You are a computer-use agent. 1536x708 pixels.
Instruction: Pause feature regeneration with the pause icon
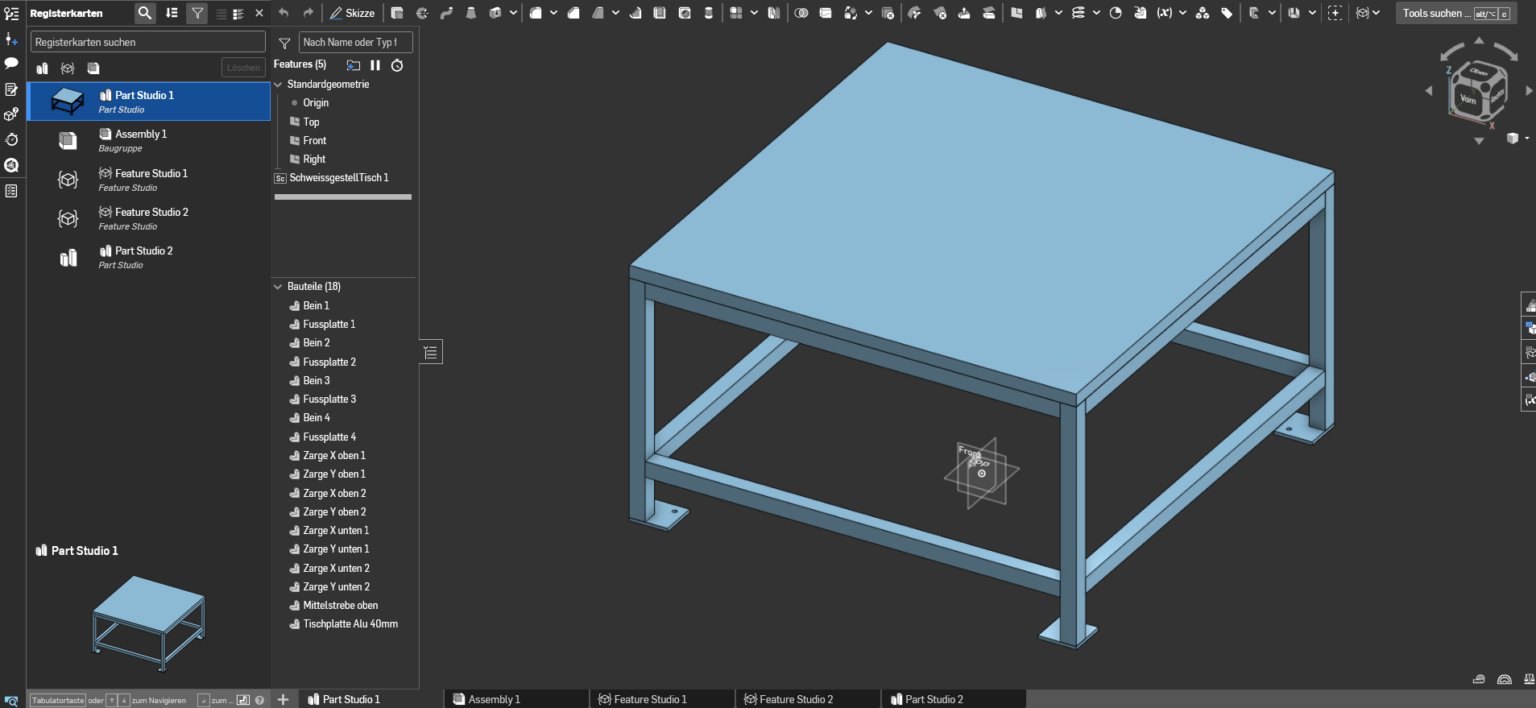[x=375, y=65]
